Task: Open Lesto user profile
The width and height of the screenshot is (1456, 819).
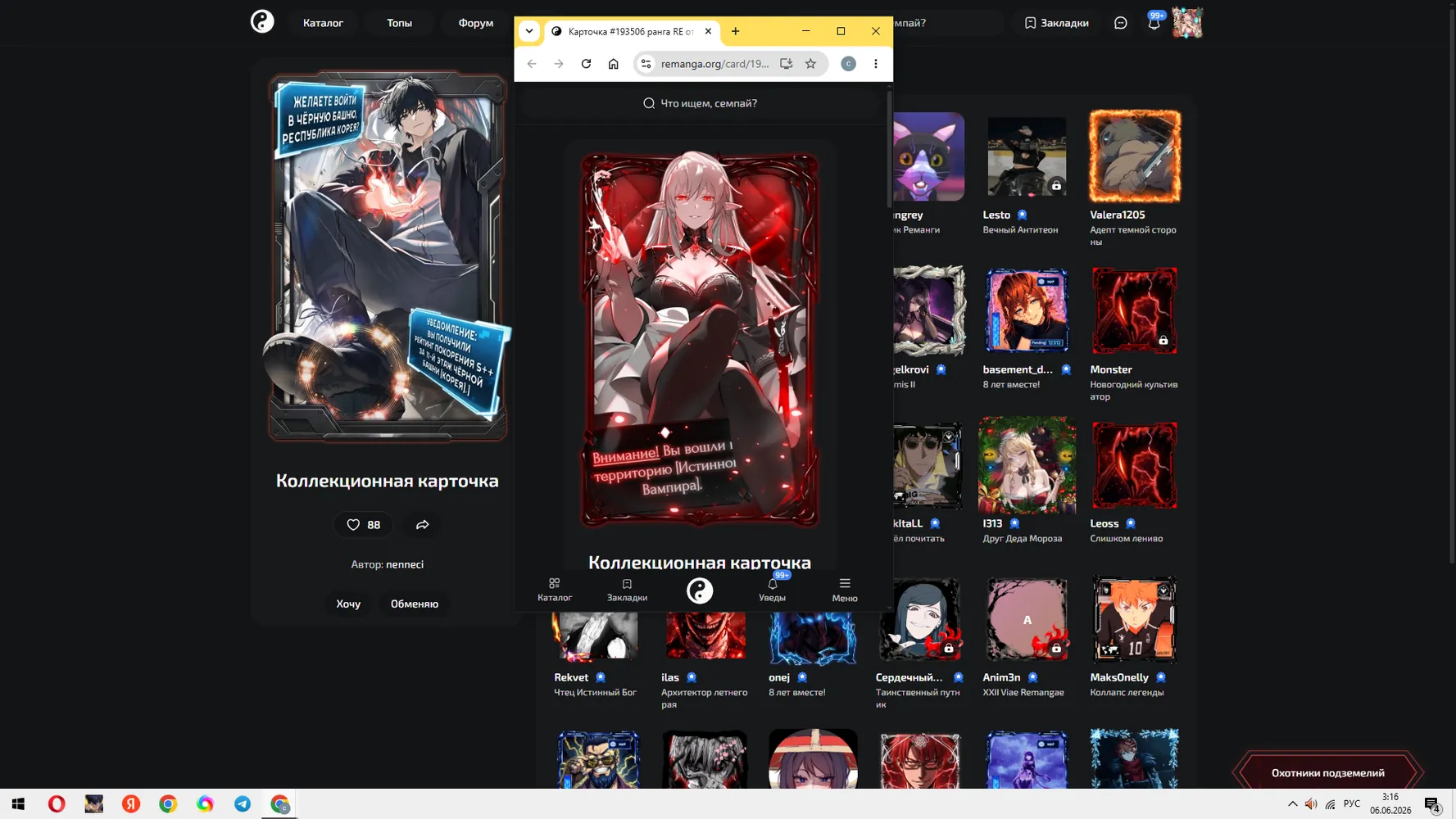Action: tap(996, 215)
